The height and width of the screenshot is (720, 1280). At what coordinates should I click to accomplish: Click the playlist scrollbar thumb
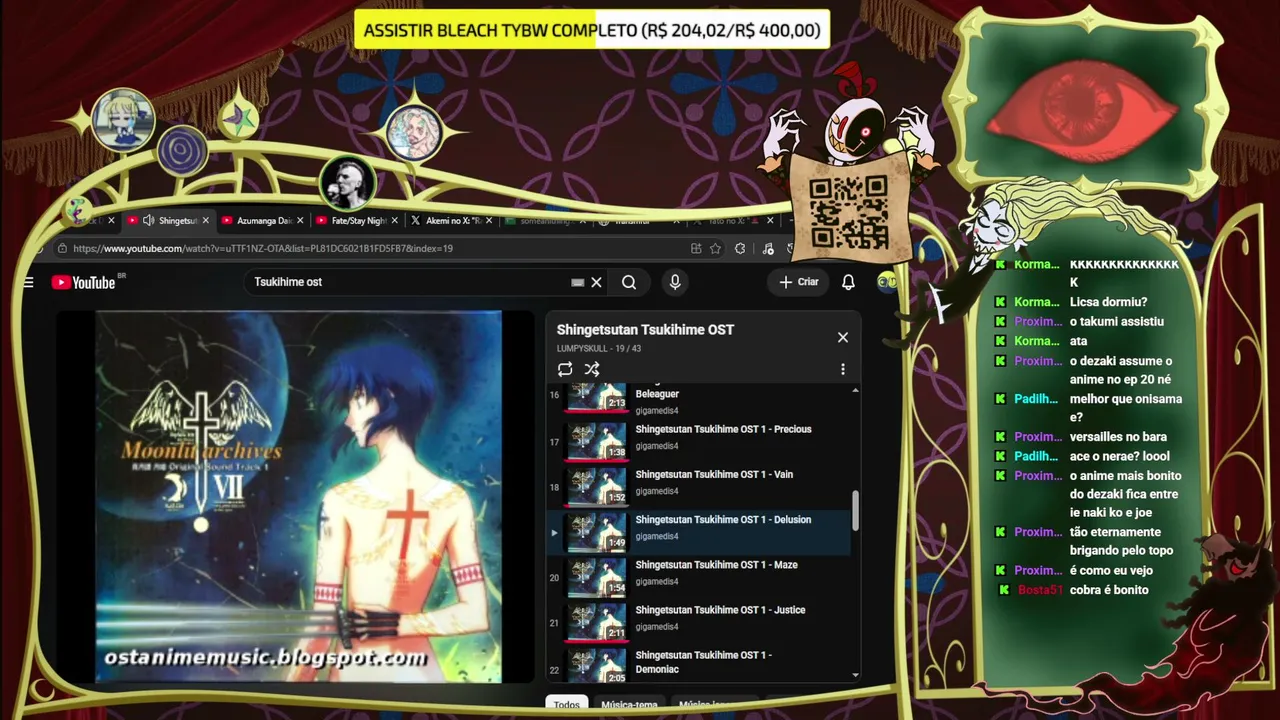point(855,511)
